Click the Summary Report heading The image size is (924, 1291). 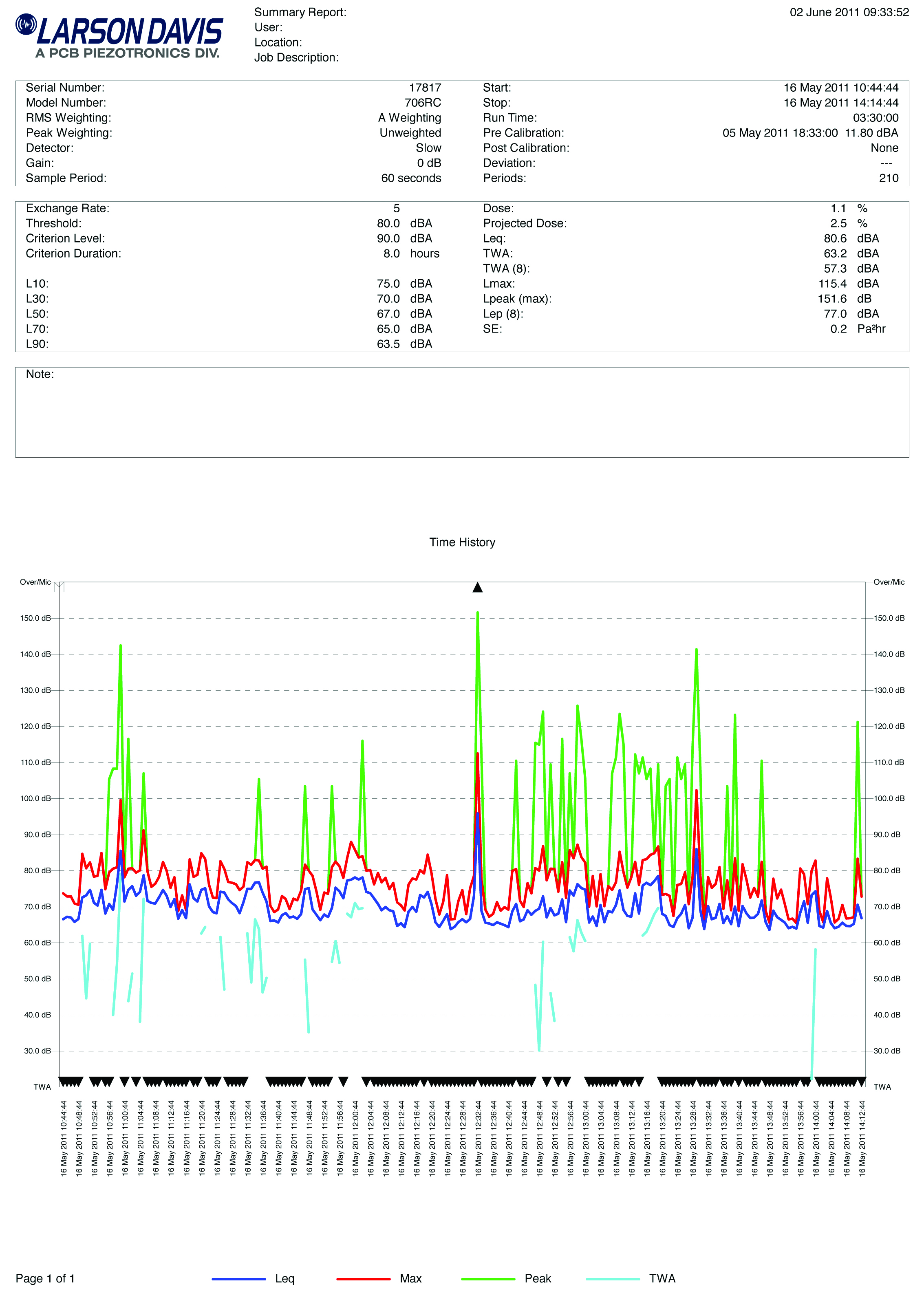pos(300,13)
